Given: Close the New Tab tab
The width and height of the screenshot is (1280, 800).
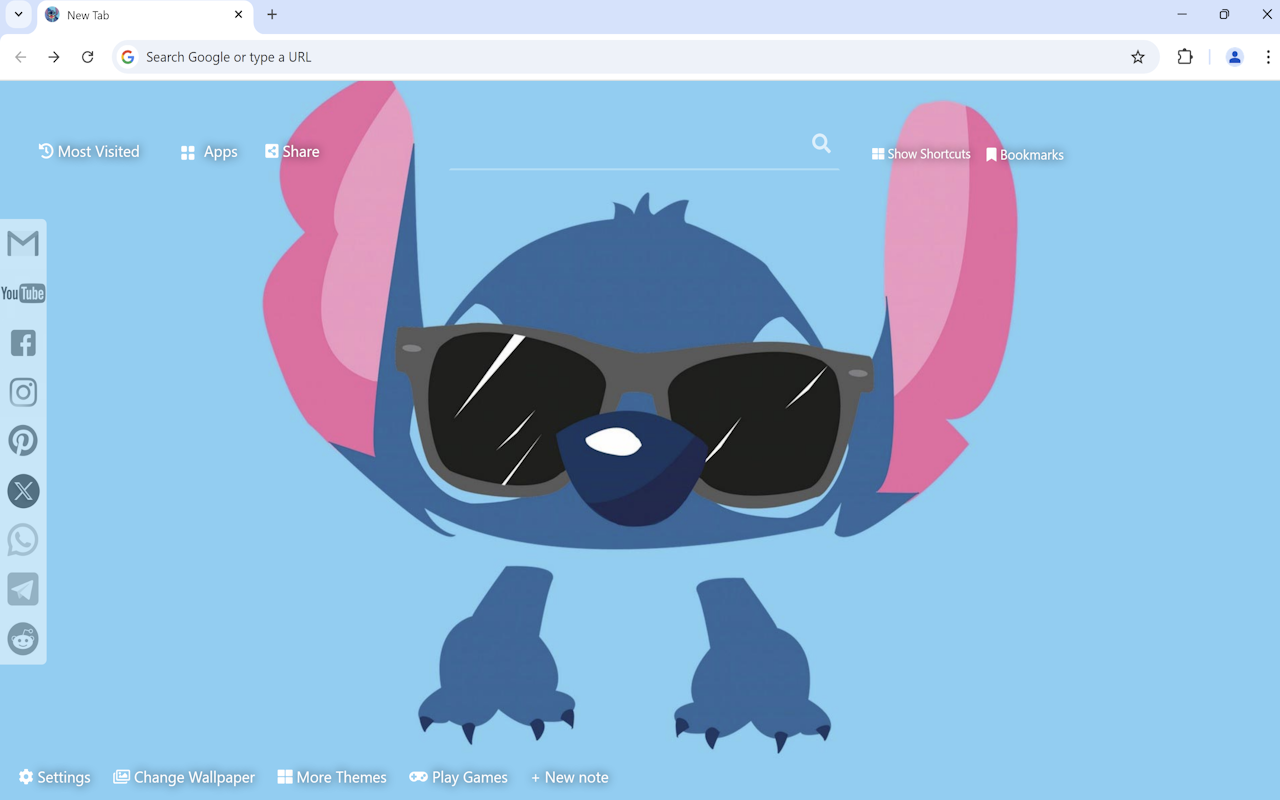Looking at the screenshot, I should [x=238, y=15].
